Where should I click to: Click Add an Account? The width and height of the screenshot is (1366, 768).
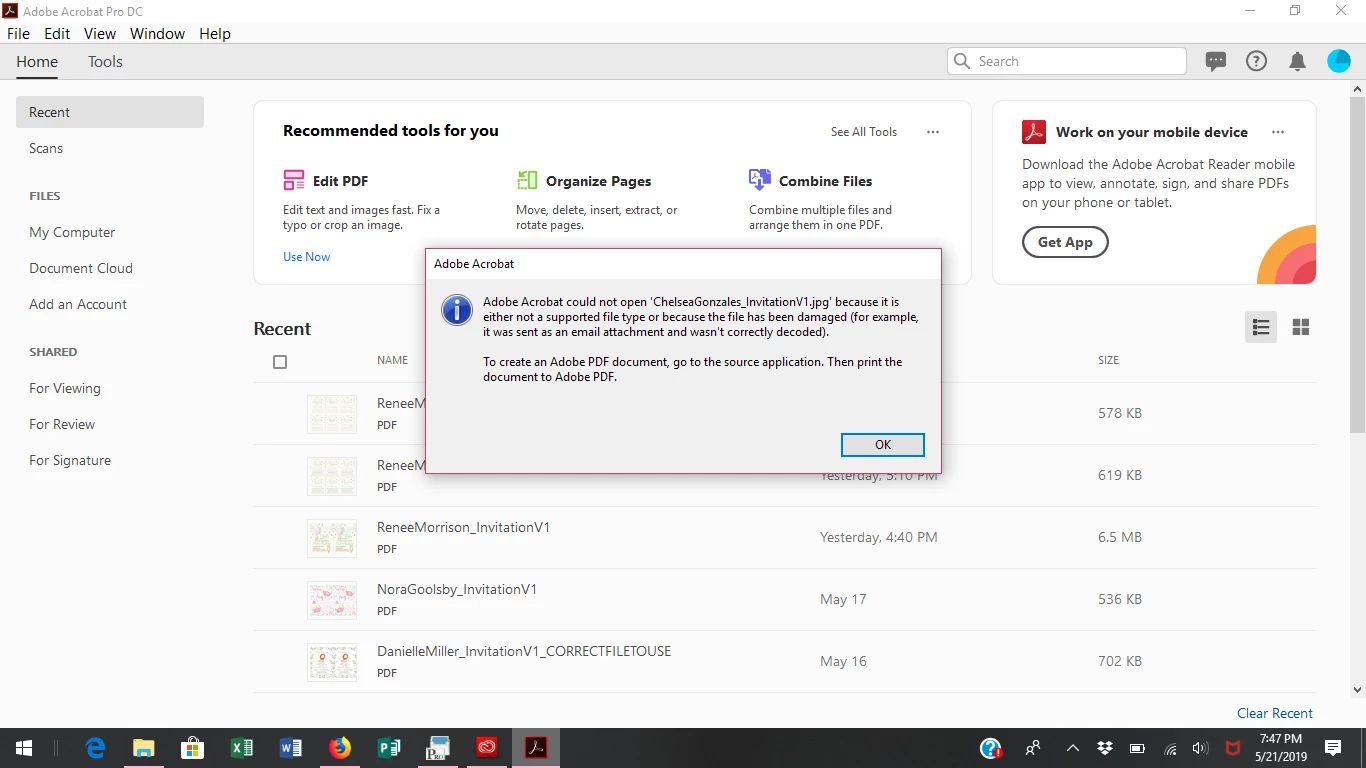point(78,304)
